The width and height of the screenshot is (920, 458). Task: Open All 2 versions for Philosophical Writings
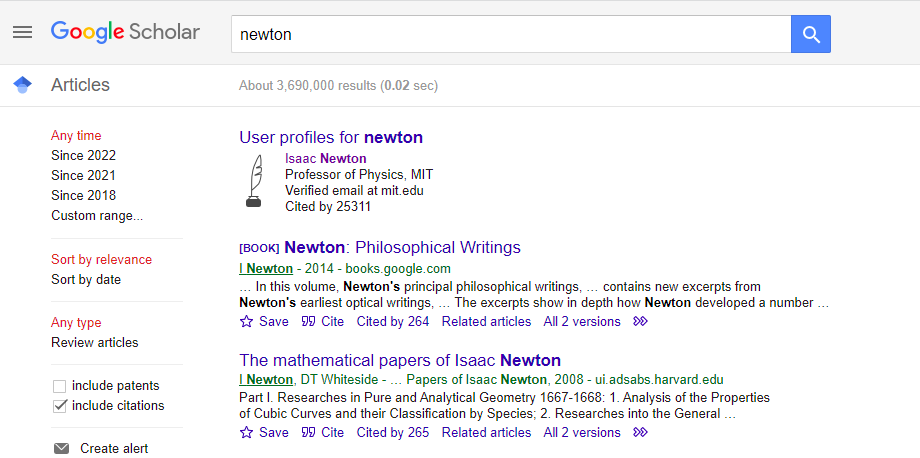582,321
